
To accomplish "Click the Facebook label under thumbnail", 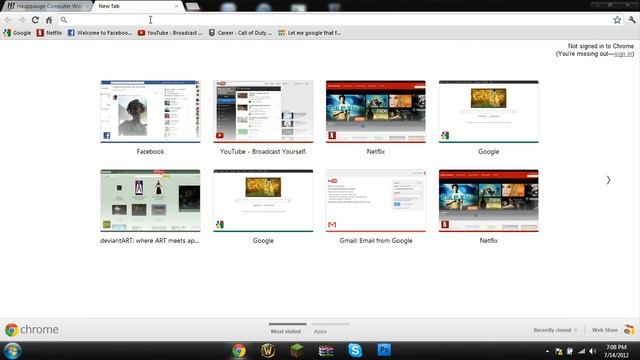I will (x=150, y=151).
